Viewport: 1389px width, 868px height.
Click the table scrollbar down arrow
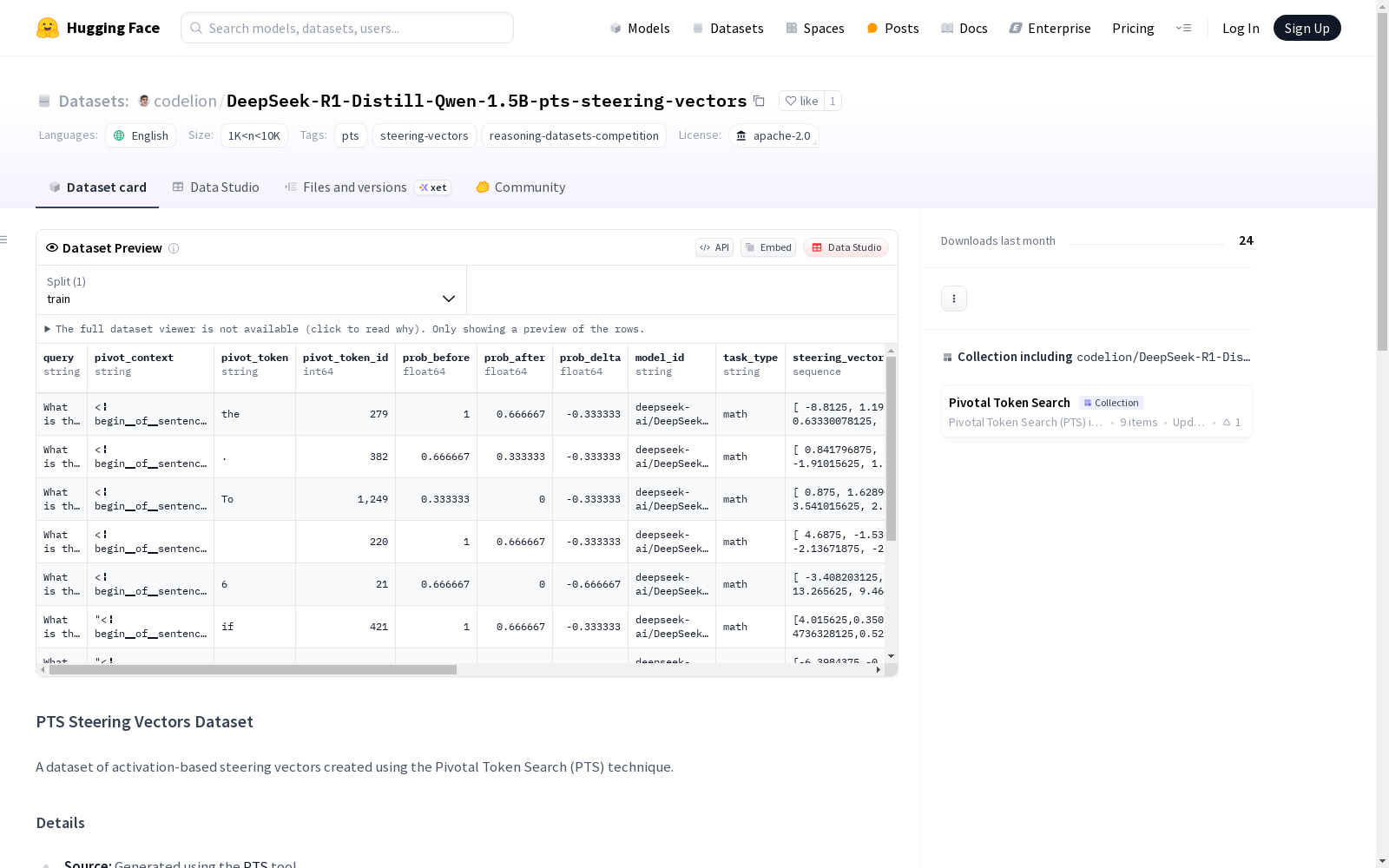coord(891,656)
